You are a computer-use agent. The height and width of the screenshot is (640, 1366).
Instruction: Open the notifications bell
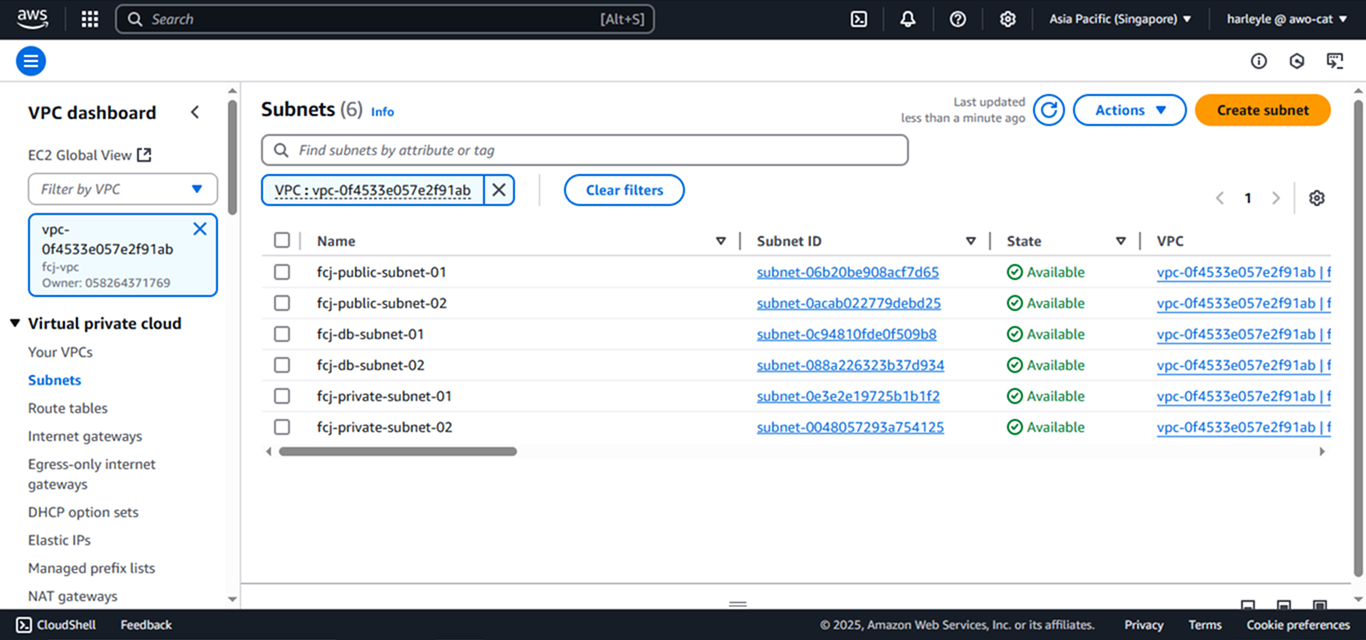pos(908,19)
